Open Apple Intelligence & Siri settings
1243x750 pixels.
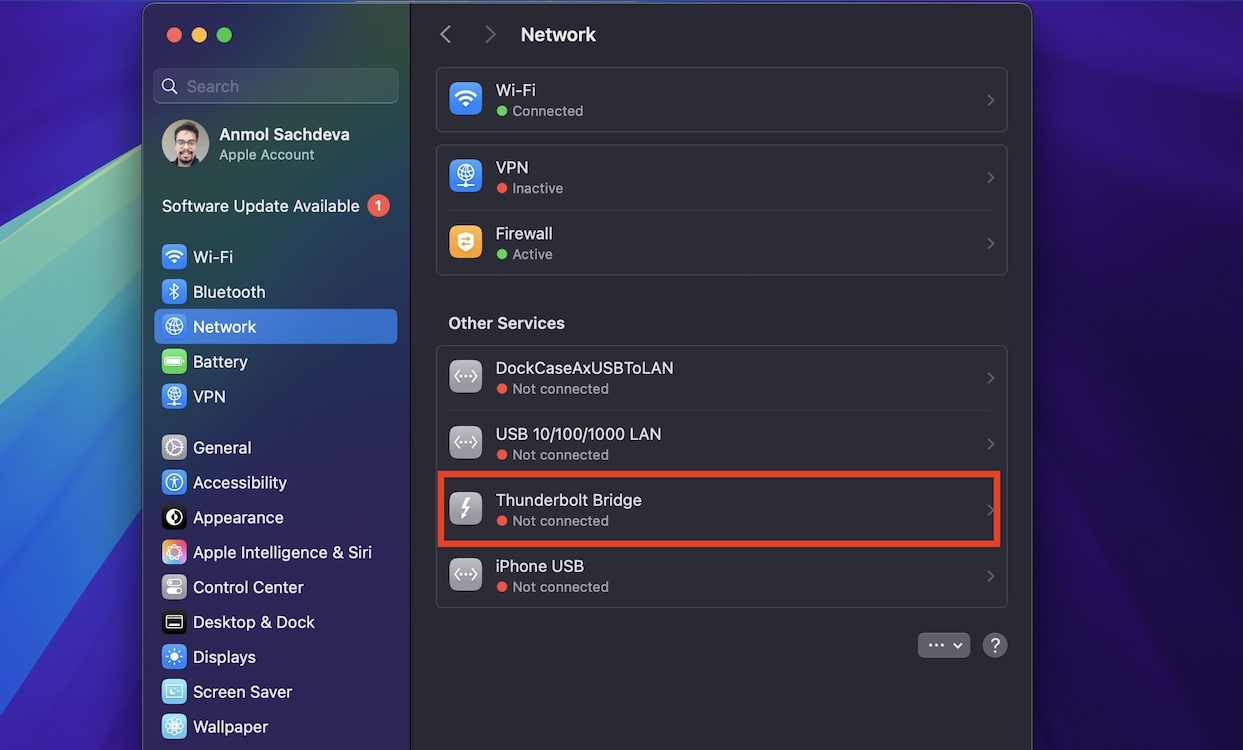(x=282, y=552)
